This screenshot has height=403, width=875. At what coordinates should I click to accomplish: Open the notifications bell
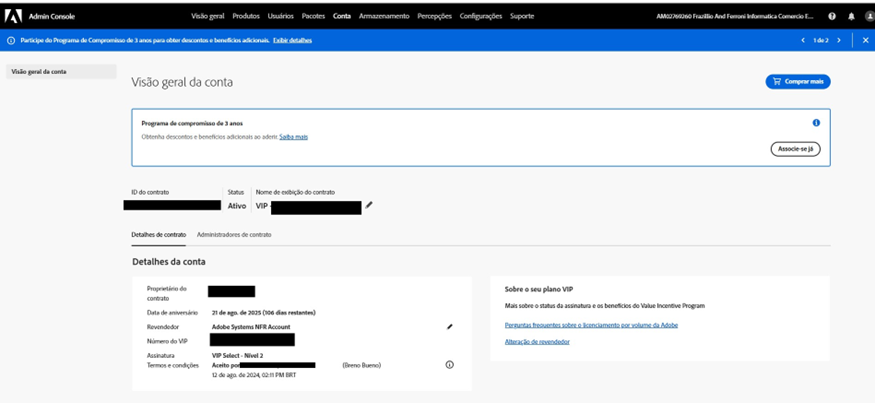pos(851,16)
